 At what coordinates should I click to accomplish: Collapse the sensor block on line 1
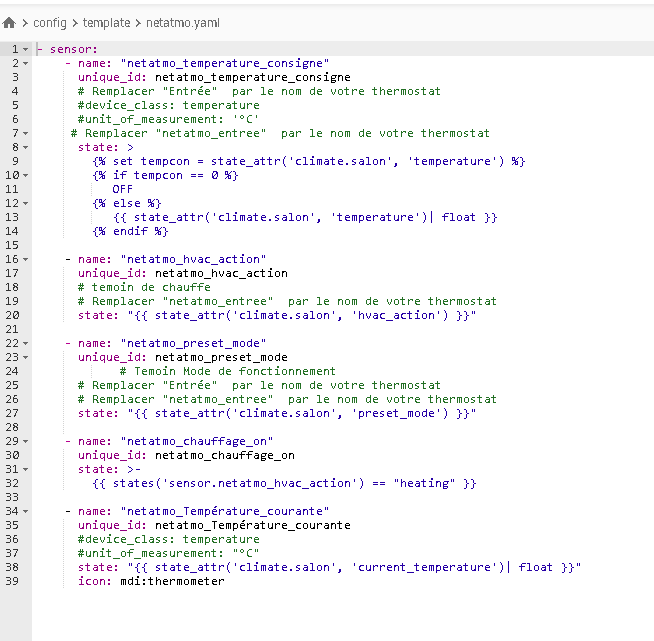(x=25, y=49)
